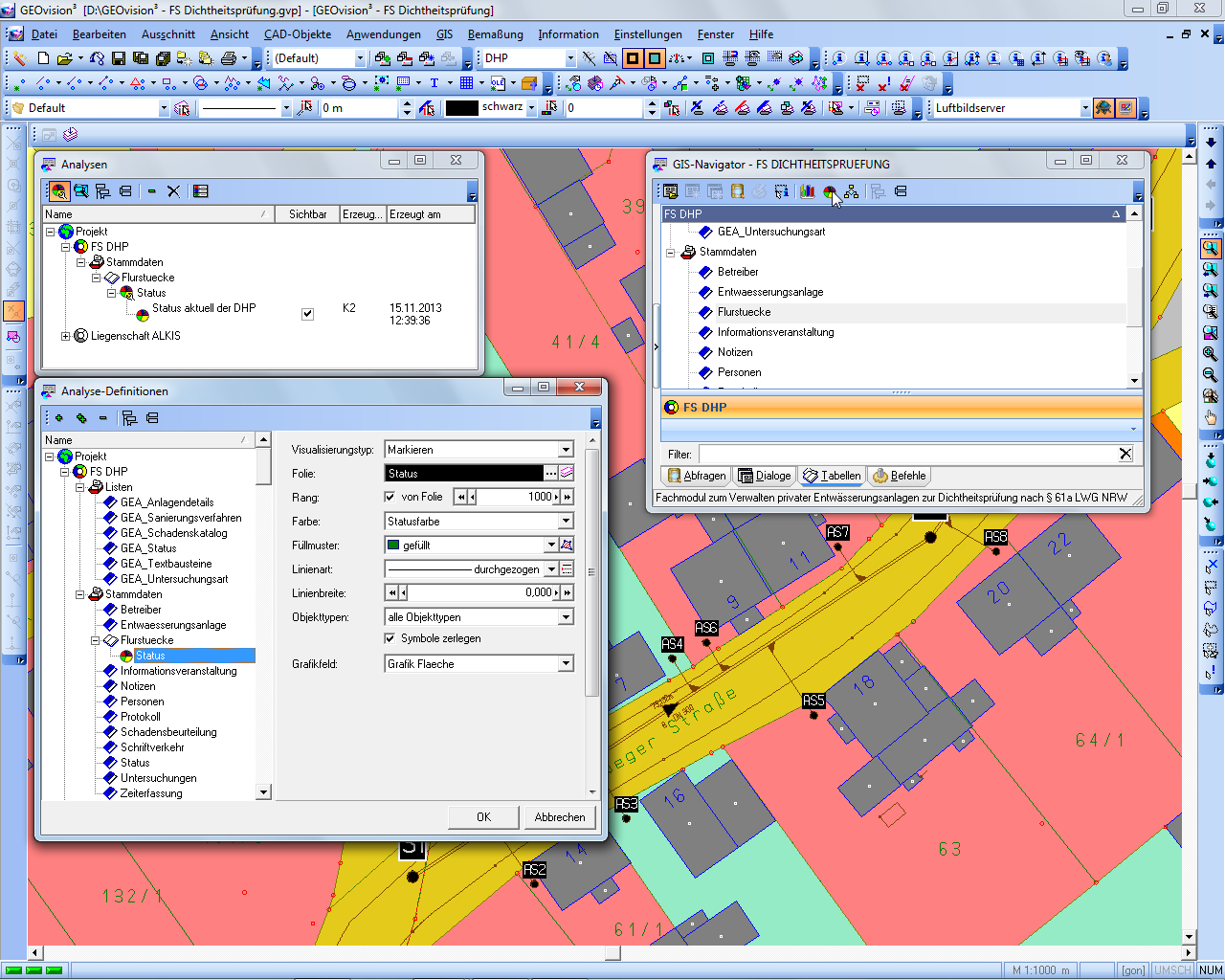This screenshot has height=980, width=1225.
Task: Collapse the Stammdaten node in GIS-Navigator
Action: (671, 253)
